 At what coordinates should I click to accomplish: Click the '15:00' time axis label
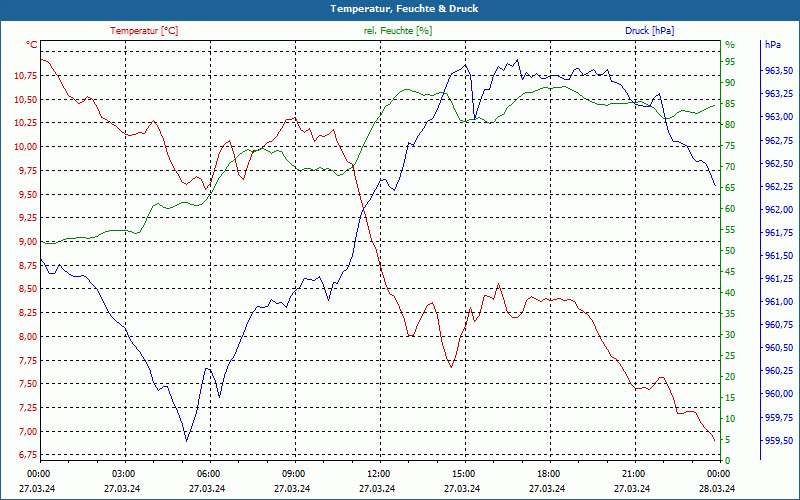462,473
